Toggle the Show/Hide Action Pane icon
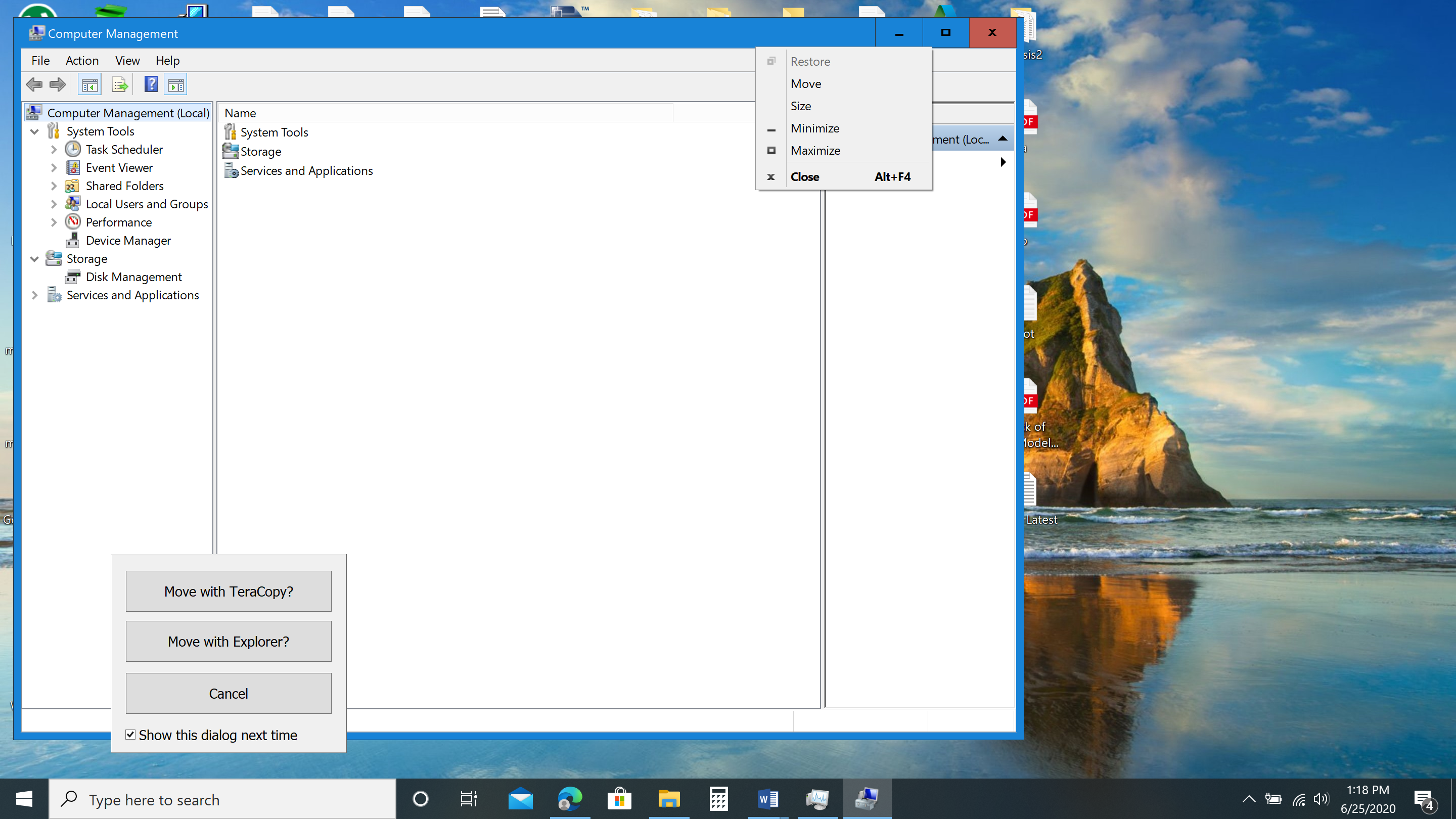The height and width of the screenshot is (819, 1456). [176, 85]
